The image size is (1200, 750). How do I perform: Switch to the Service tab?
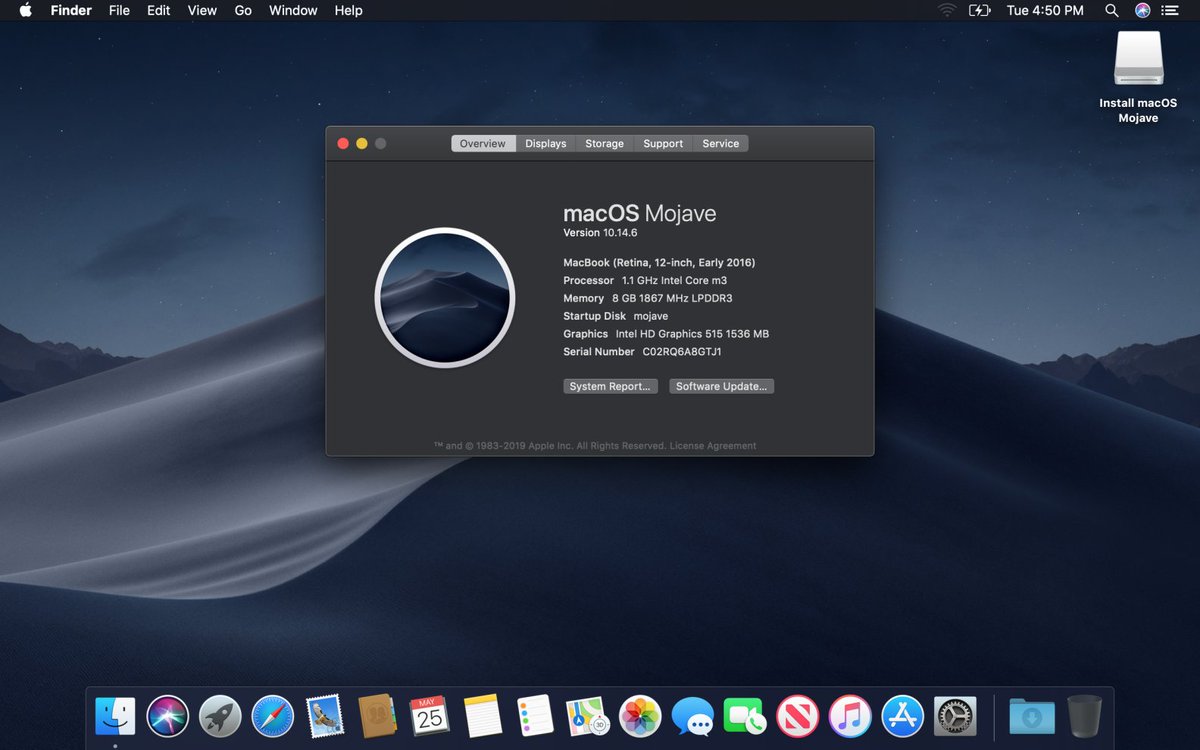721,143
